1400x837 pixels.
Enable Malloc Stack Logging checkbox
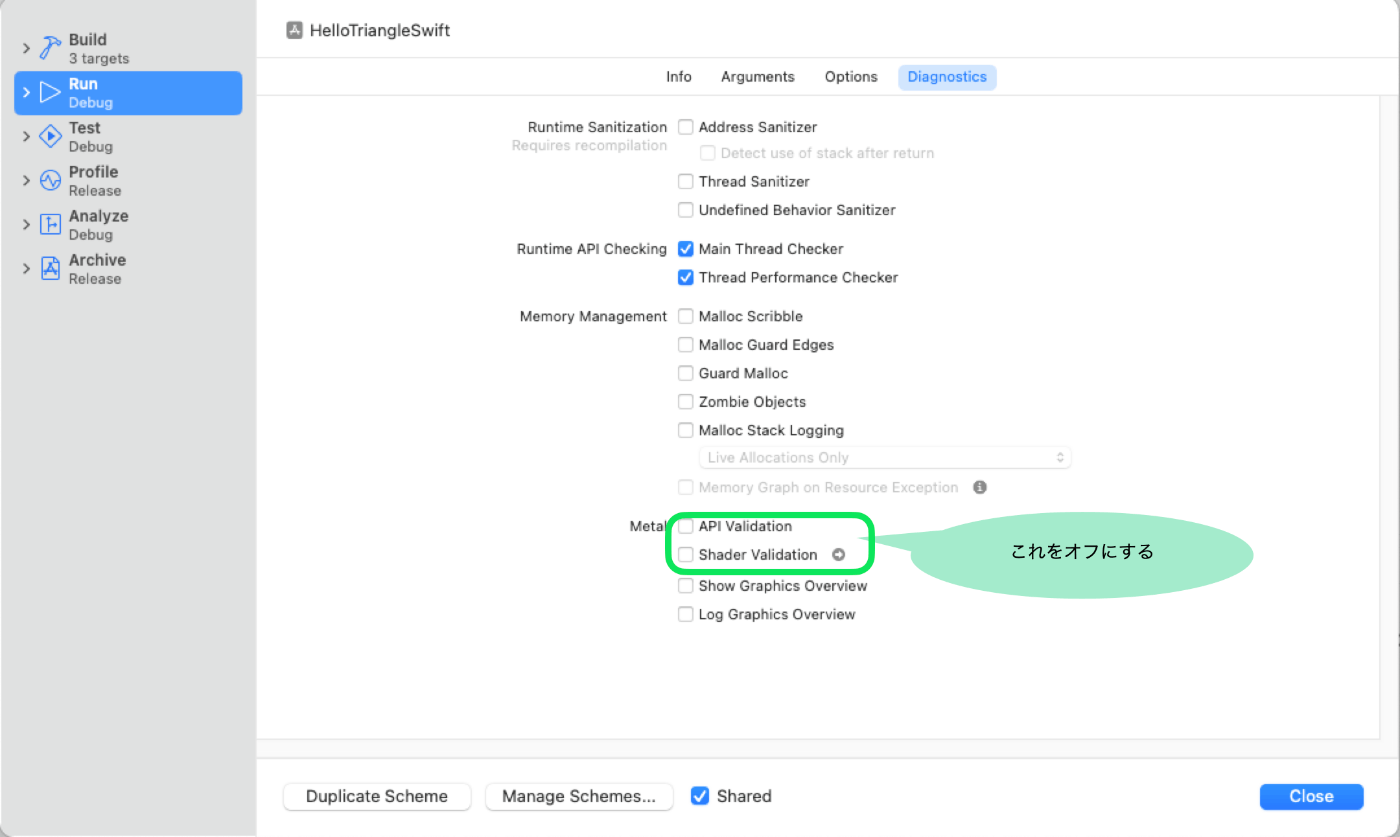[x=686, y=430]
